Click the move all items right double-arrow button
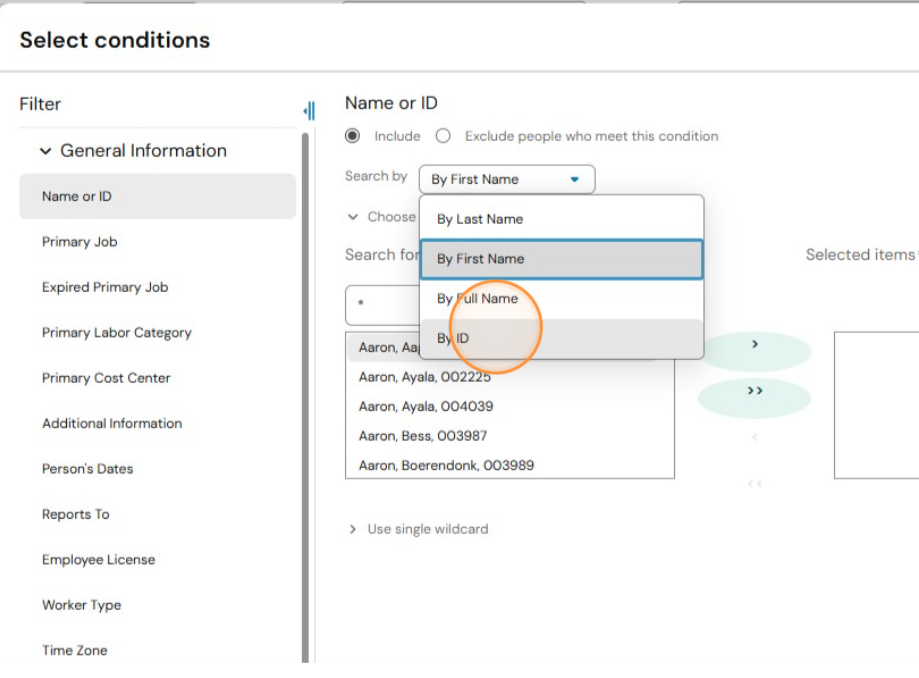This screenshot has width=919, height=678. coord(755,397)
